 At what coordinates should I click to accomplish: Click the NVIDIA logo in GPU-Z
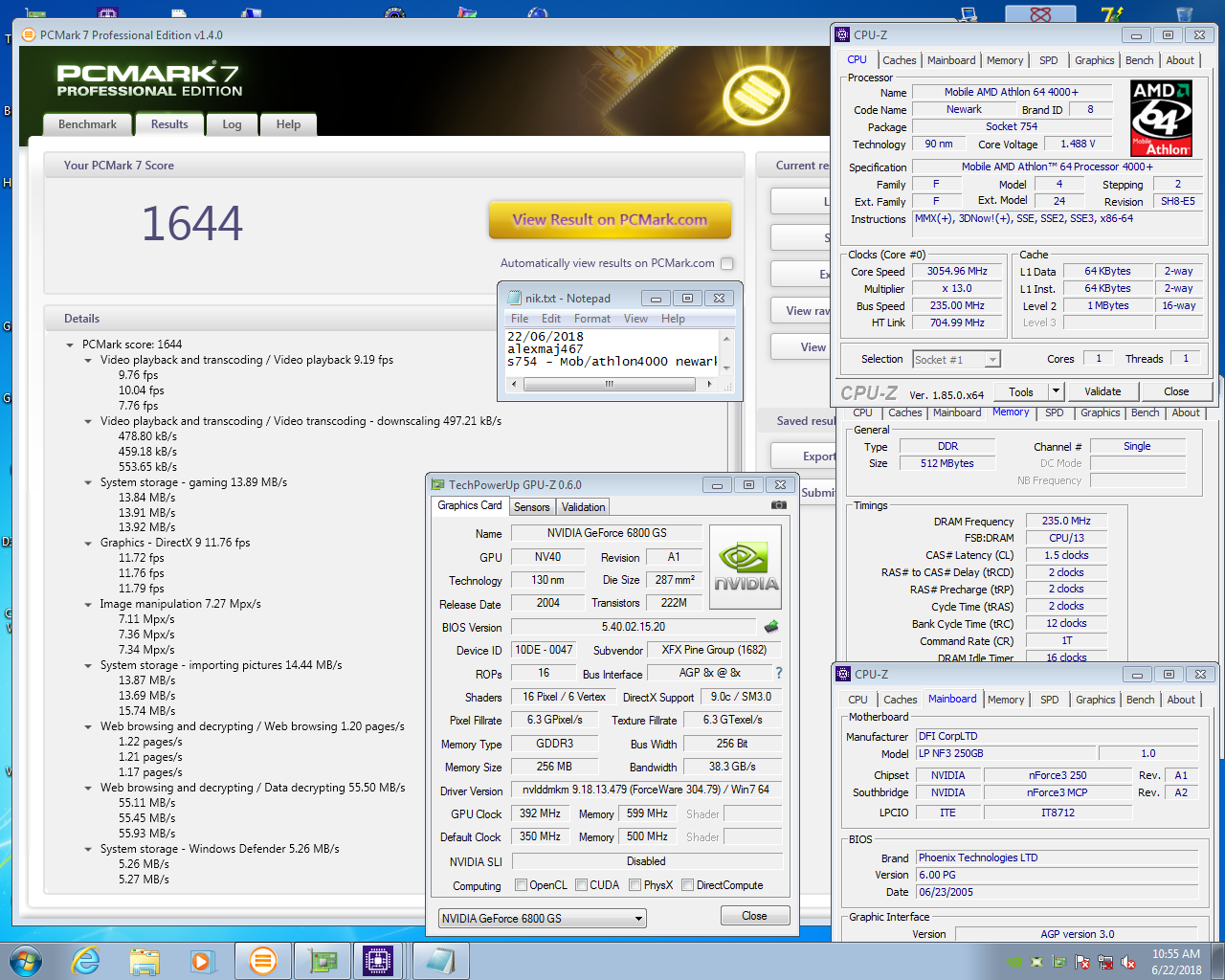[x=746, y=566]
